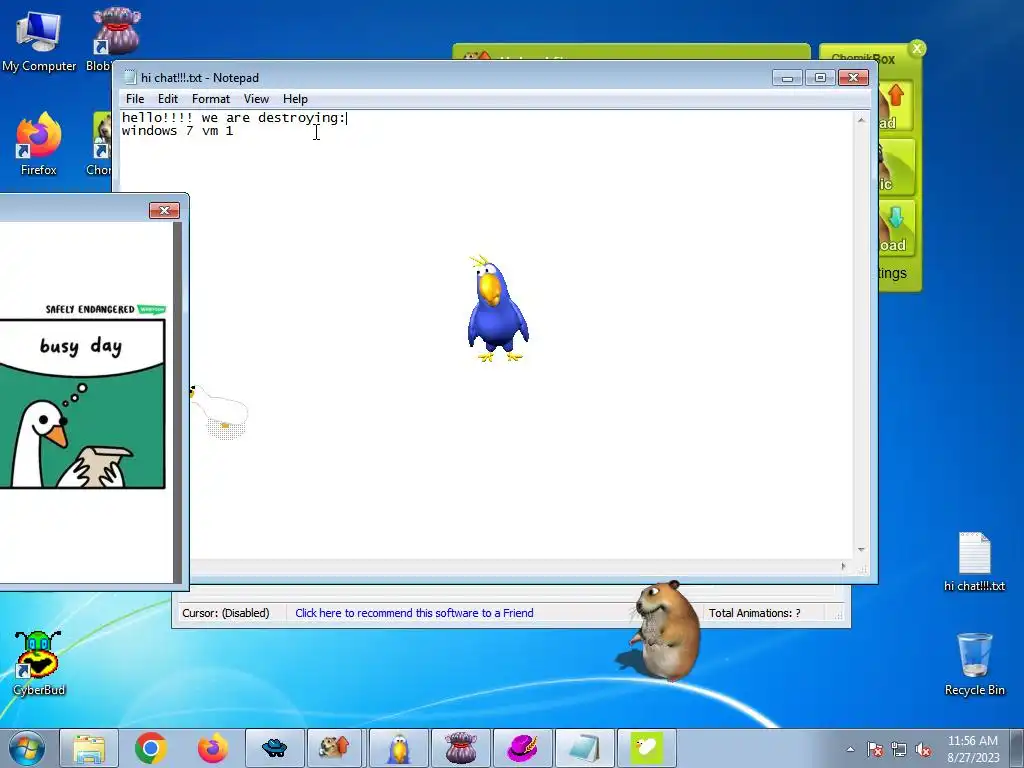Open Google Chrome from the taskbar
This screenshot has height=768, width=1024.
pyautogui.click(x=151, y=748)
